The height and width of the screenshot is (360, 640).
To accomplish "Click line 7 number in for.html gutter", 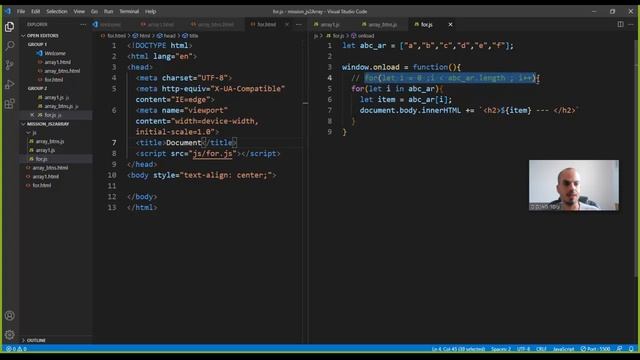I will click(x=114, y=142).
